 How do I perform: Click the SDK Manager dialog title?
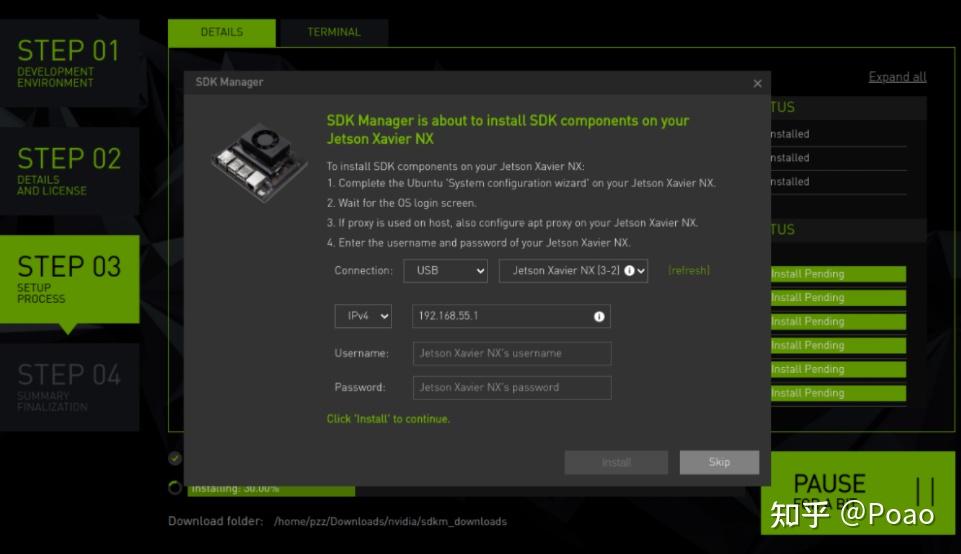[x=229, y=82]
